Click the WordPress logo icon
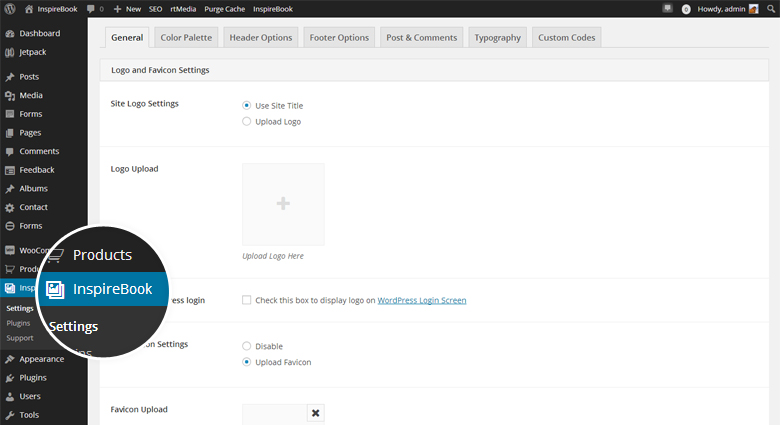 pyautogui.click(x=10, y=9)
